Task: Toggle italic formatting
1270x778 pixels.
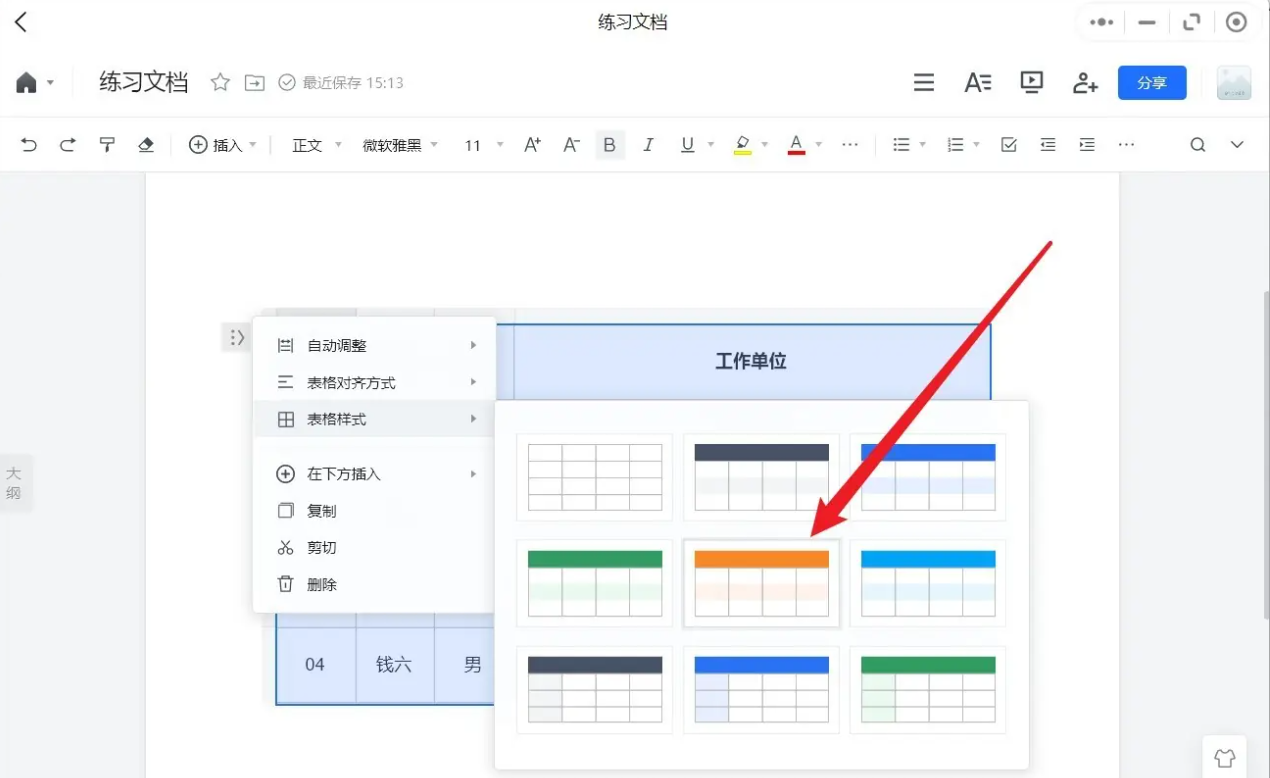Action: 648,144
